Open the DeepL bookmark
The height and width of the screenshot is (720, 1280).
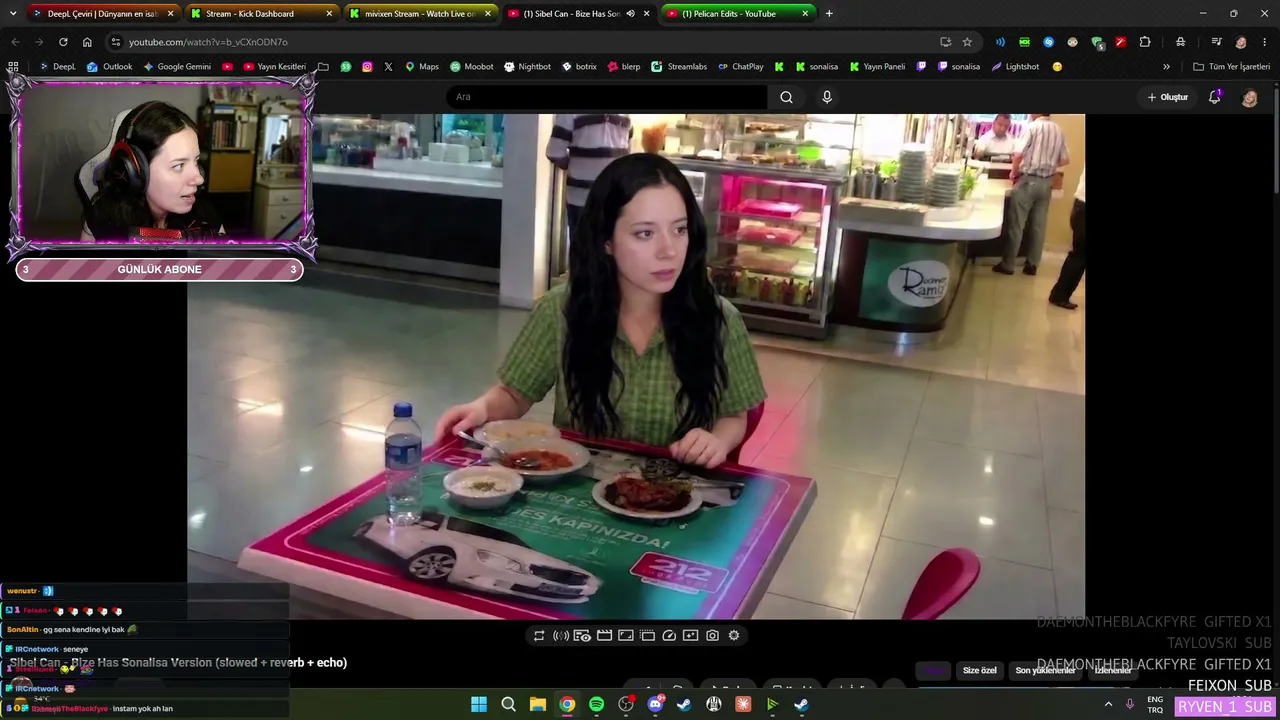[57, 67]
